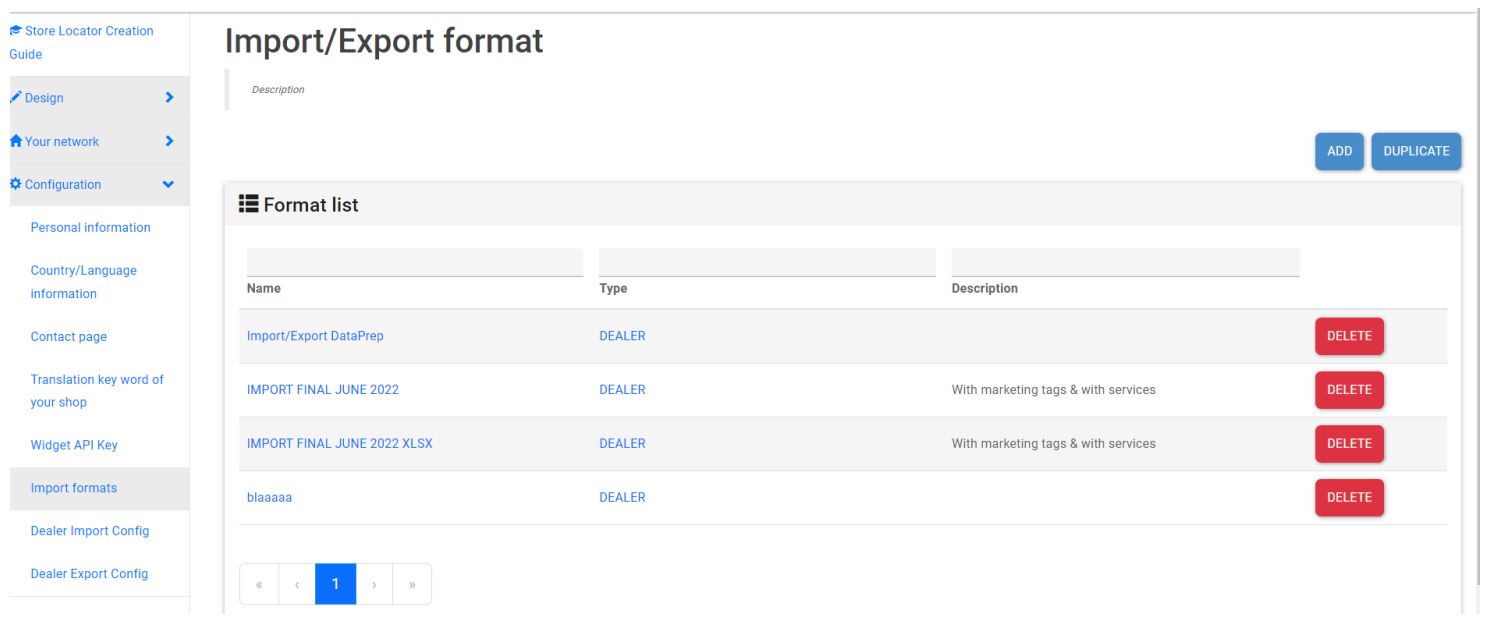Image resolution: width=1488 pixels, height=627 pixels.
Task: Sort by the Name column header
Action: tap(264, 288)
